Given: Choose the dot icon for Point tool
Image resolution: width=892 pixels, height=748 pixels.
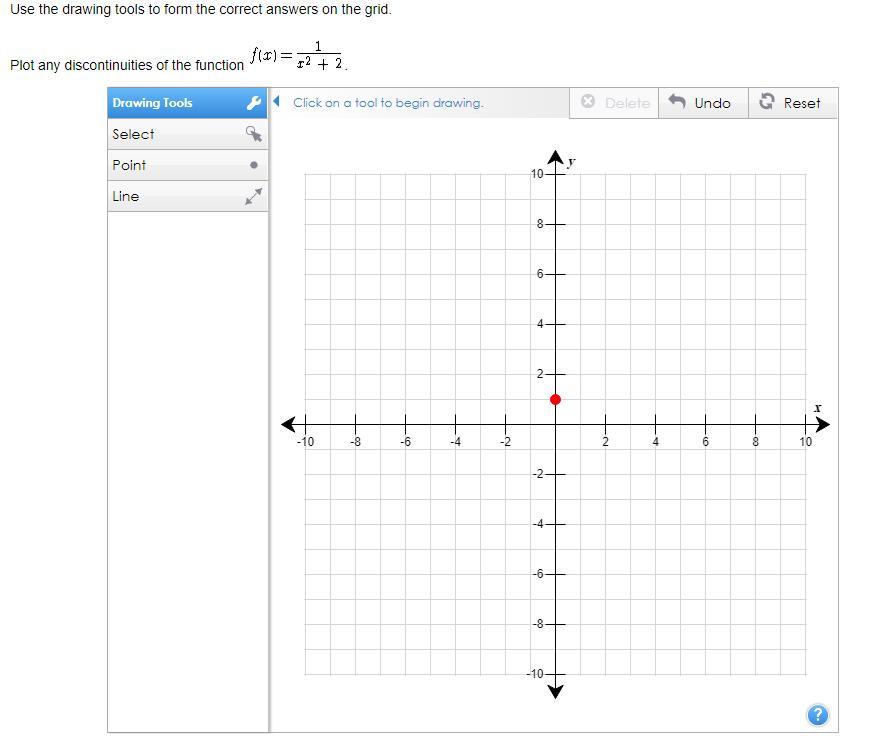Looking at the screenshot, I should point(254,165).
